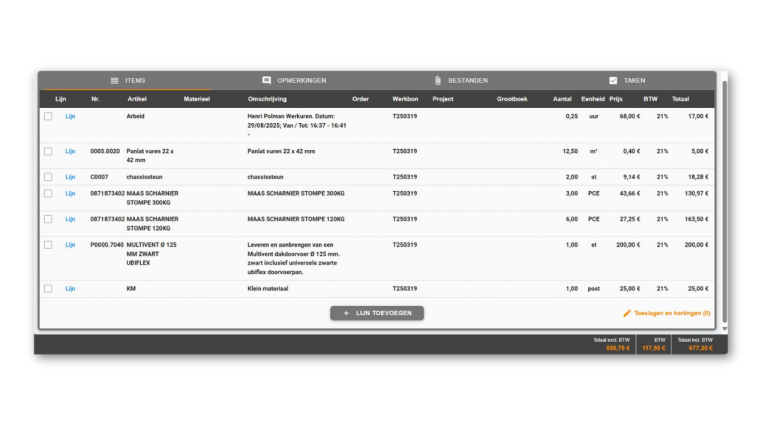
Task: Click the Aantal column header
Action: click(562, 99)
